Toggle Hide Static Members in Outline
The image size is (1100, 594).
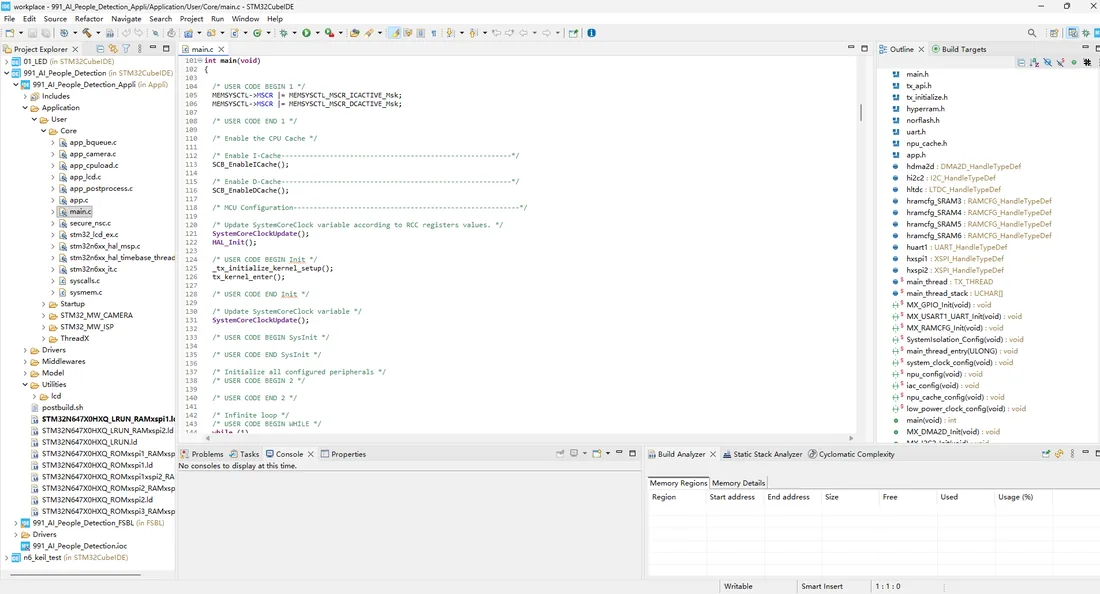pyautogui.click(x=1061, y=62)
